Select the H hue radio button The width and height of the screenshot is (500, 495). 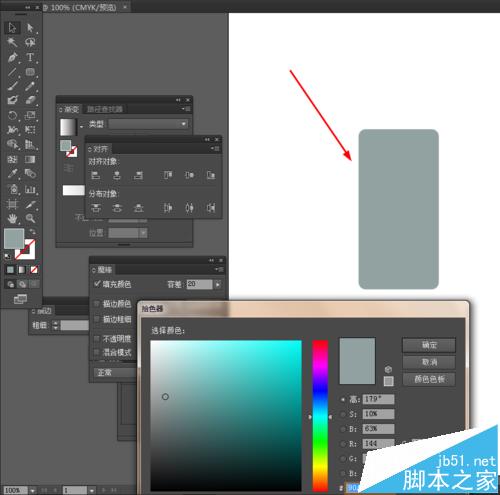tap(343, 399)
